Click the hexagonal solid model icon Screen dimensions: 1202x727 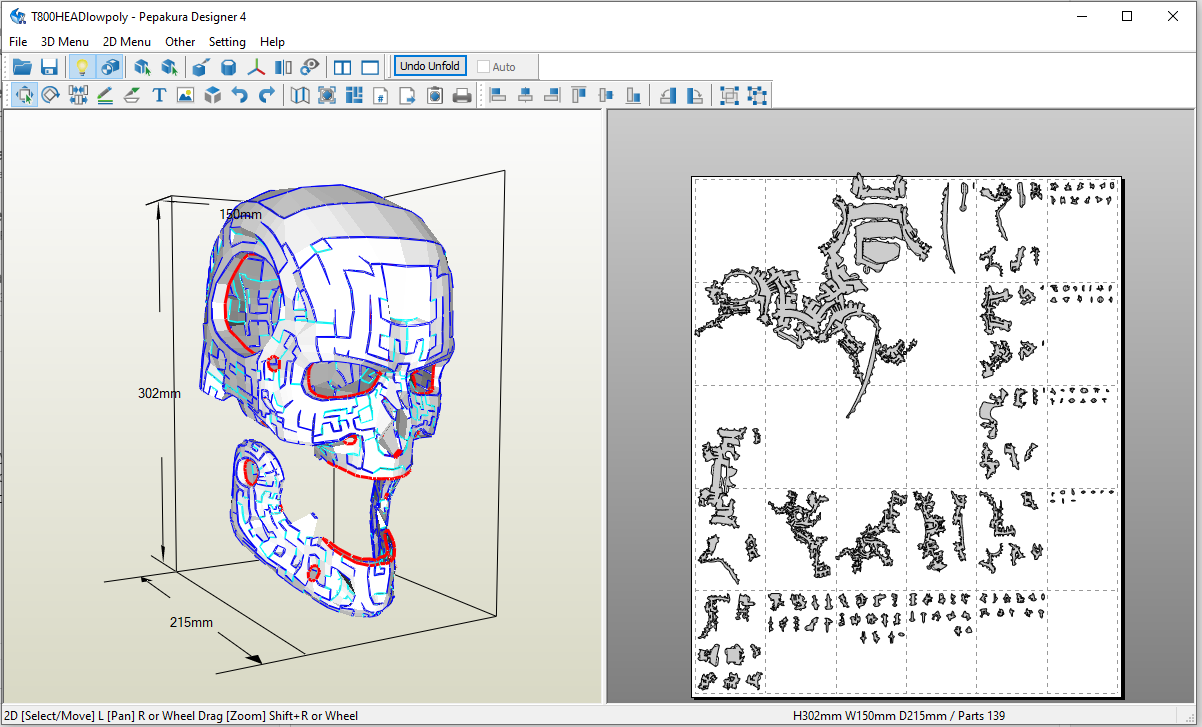click(228, 67)
